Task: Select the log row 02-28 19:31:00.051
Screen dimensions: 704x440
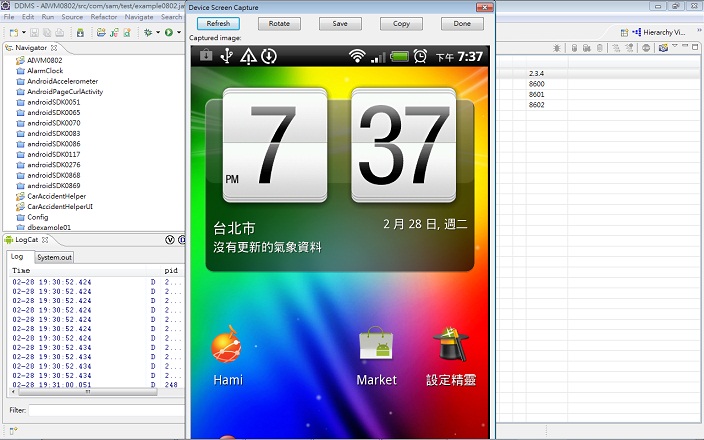Action: 97,385
